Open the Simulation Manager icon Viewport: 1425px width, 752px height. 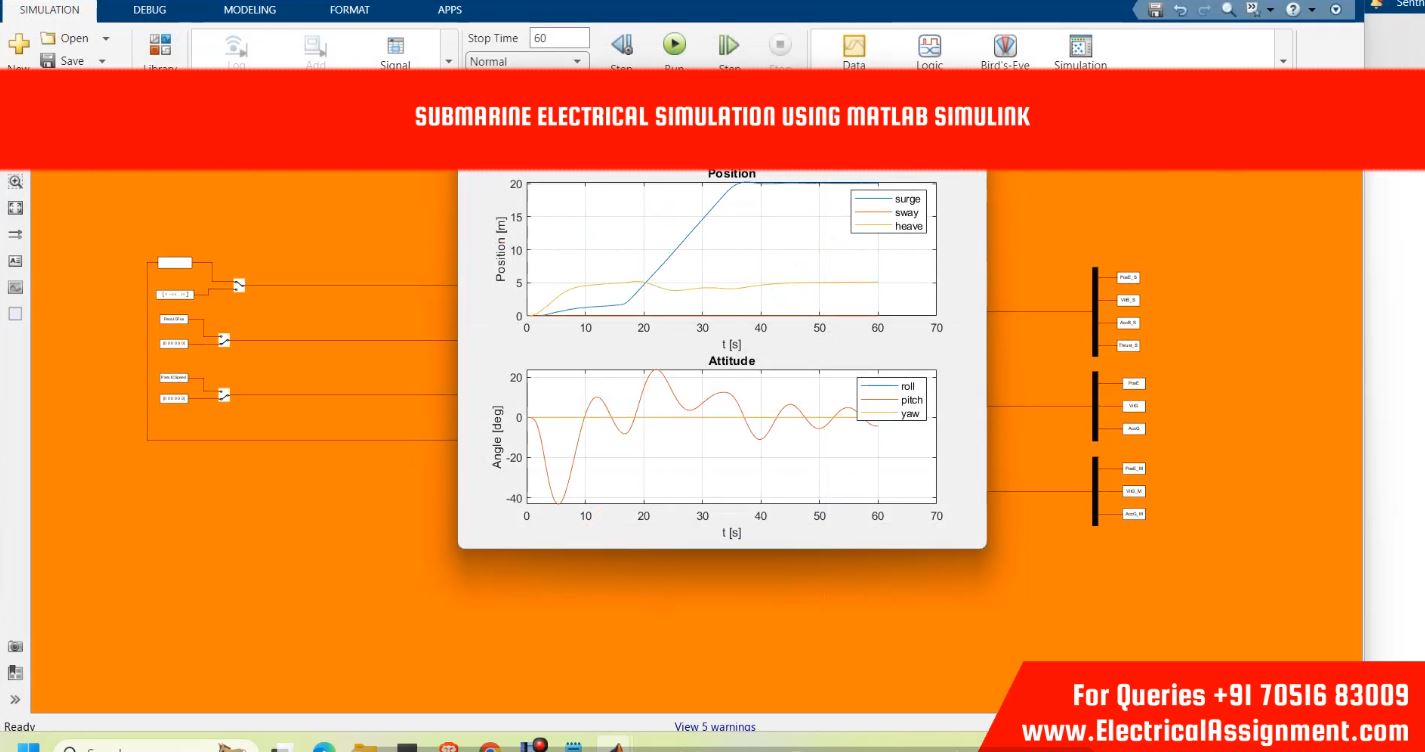tap(1080, 46)
